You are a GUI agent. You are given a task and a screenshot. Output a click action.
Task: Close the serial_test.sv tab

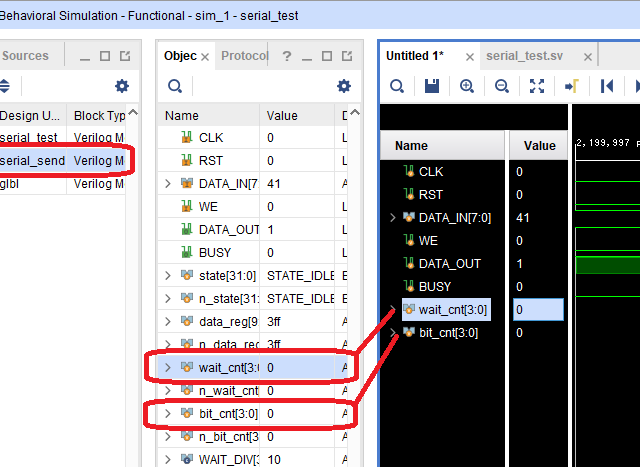[587, 56]
